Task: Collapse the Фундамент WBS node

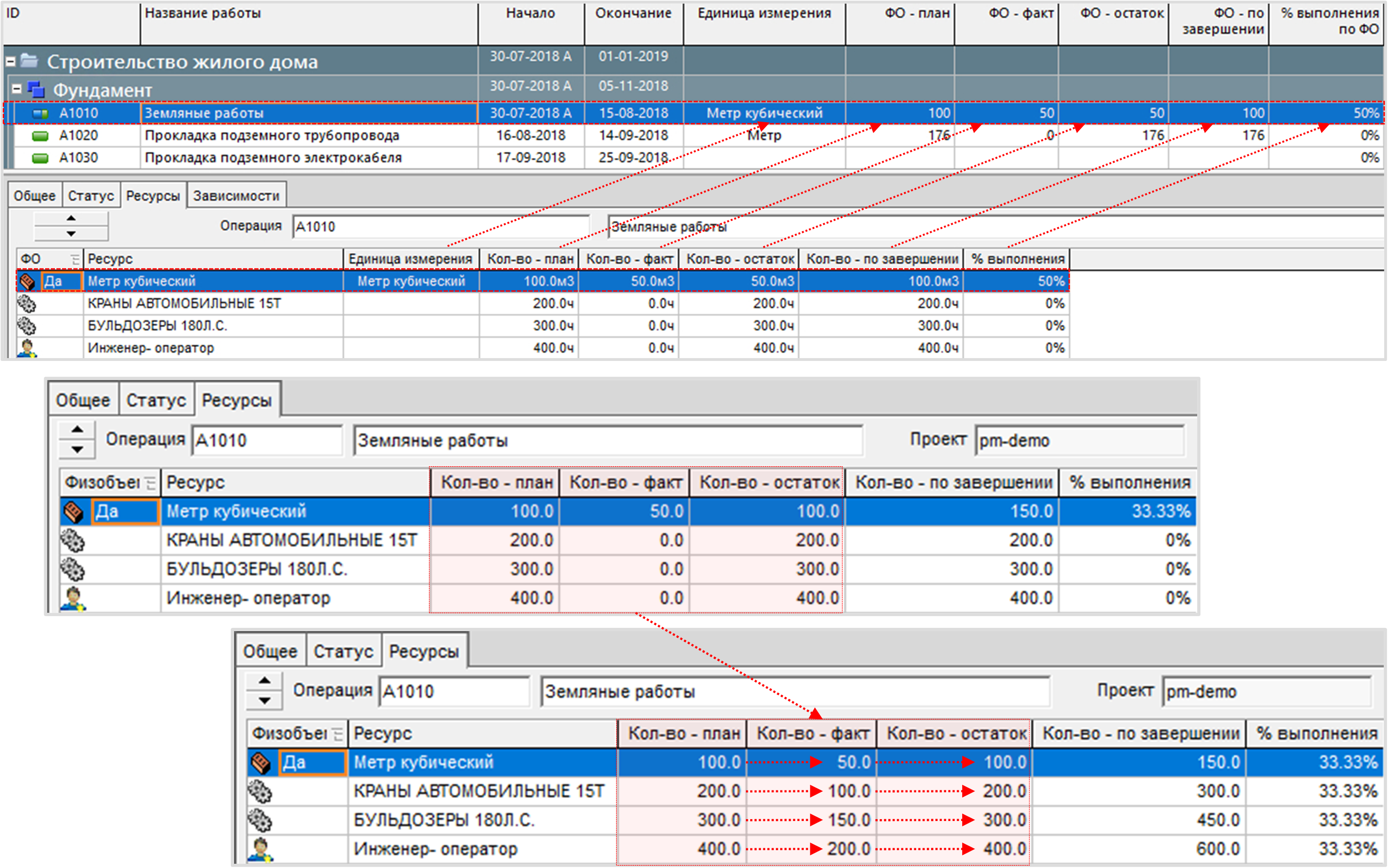Action: (x=16, y=88)
